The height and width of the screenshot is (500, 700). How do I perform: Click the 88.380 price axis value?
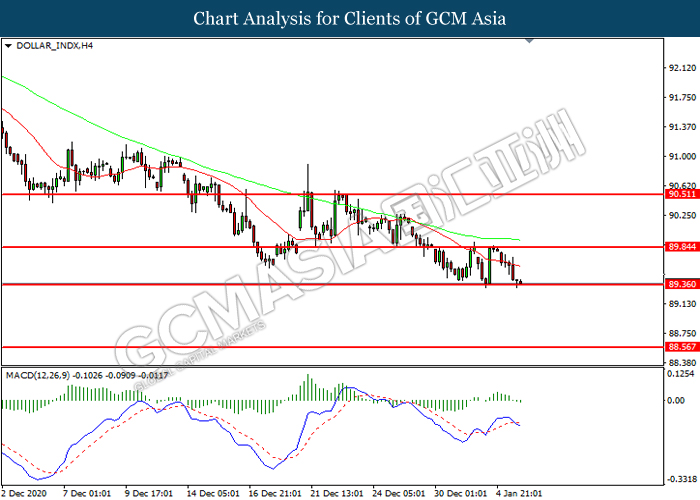tap(682, 362)
